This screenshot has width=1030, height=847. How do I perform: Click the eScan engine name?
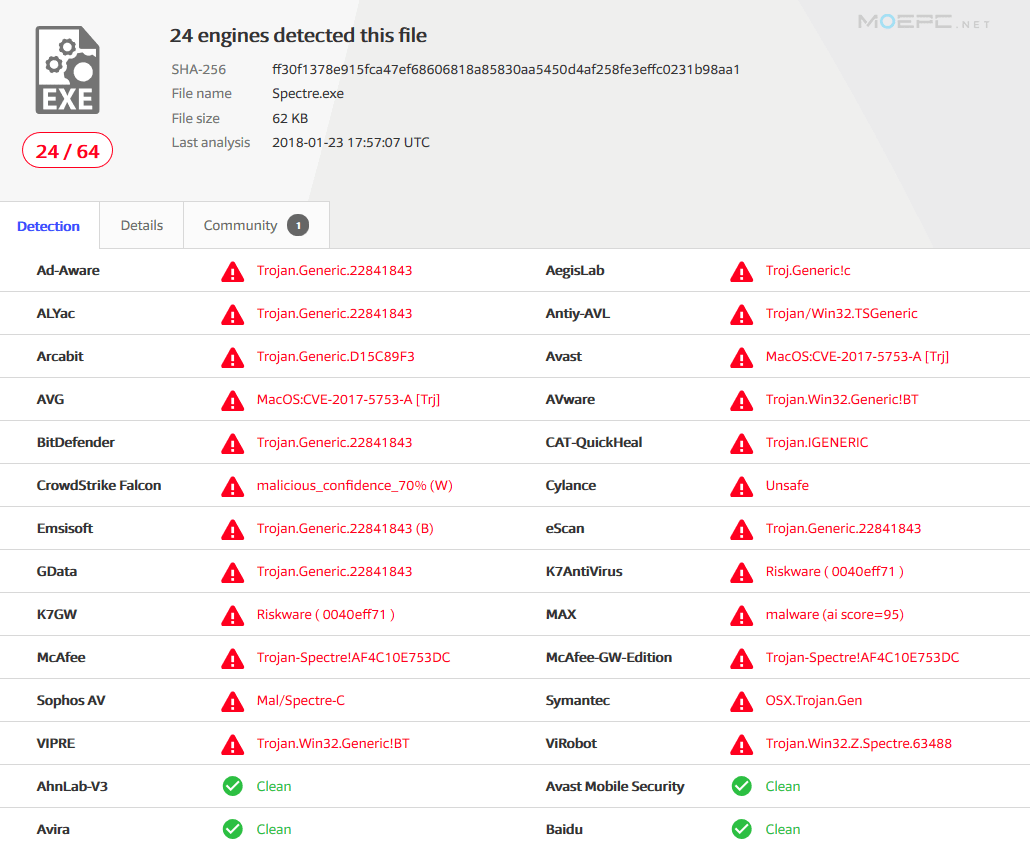(565, 528)
